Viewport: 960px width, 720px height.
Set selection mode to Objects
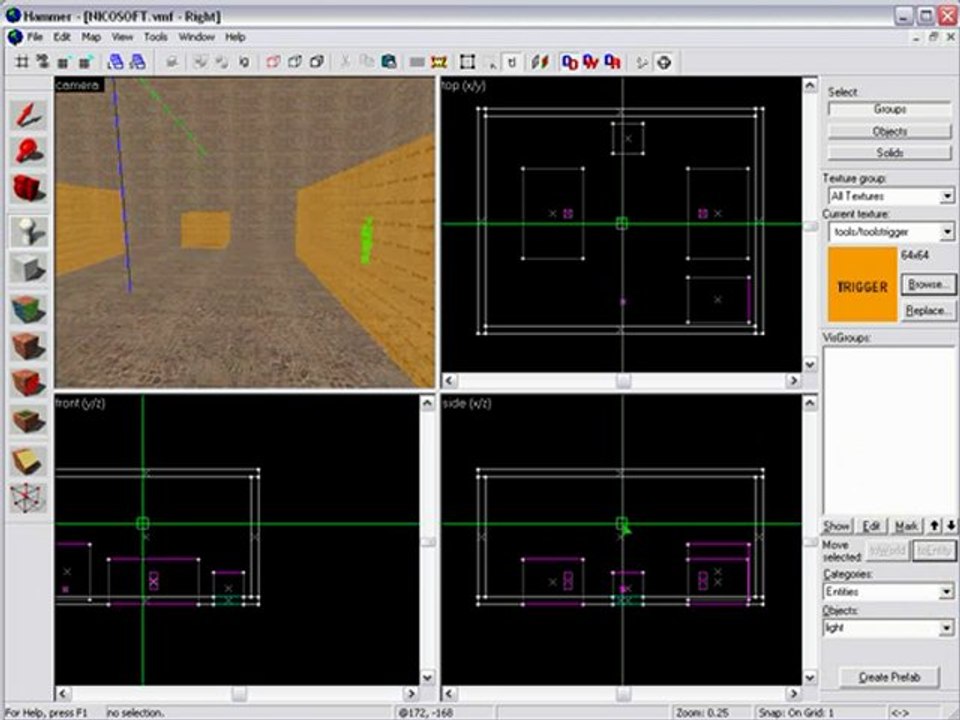click(889, 131)
